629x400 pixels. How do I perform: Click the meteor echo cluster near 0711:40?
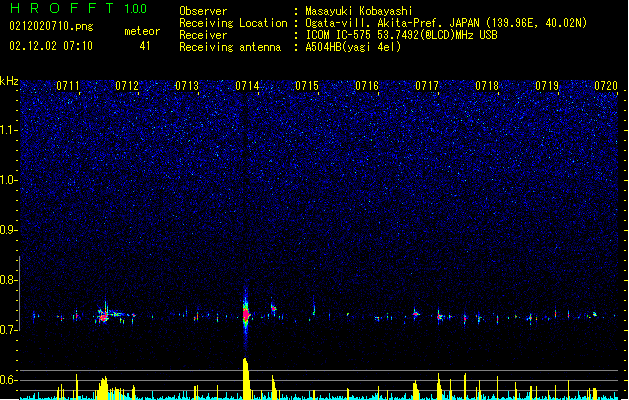coord(103,316)
